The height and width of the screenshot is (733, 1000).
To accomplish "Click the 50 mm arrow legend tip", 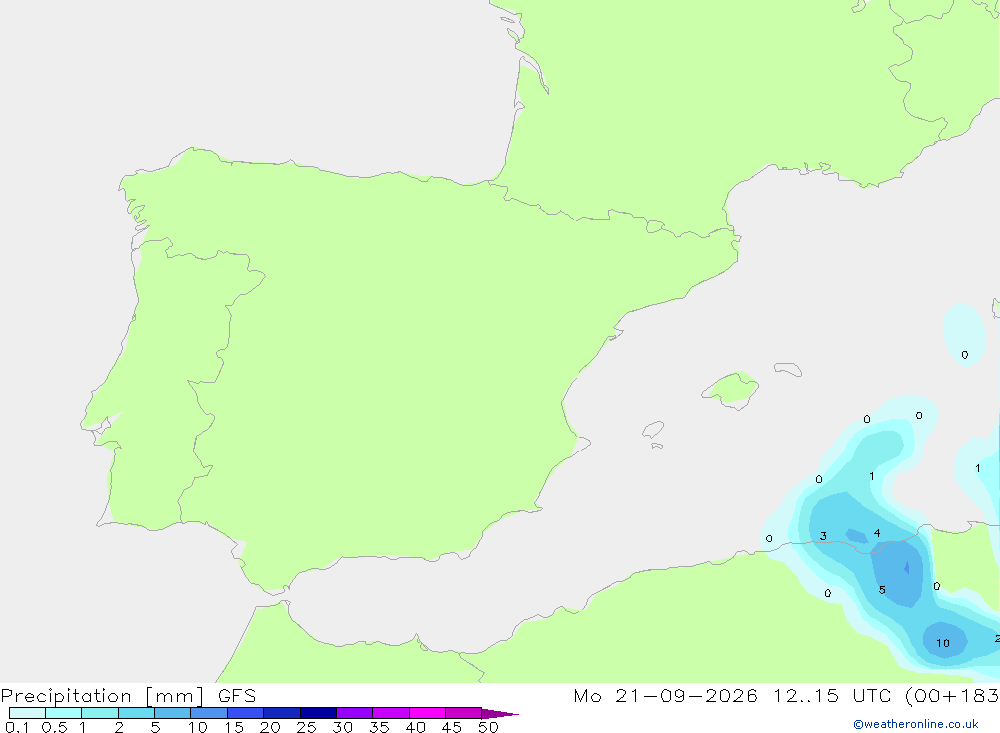I will coord(500,713).
